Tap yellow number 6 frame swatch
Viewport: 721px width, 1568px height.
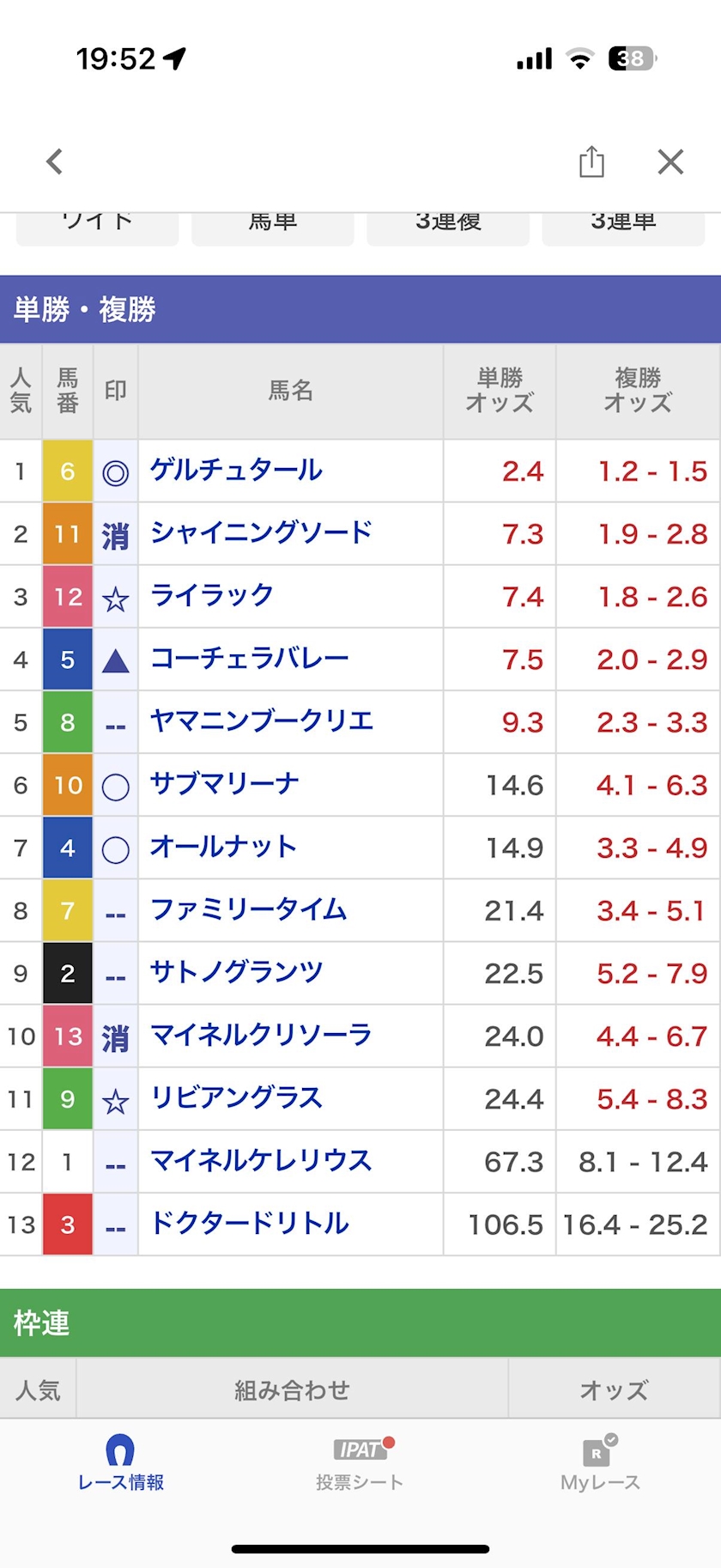click(68, 471)
